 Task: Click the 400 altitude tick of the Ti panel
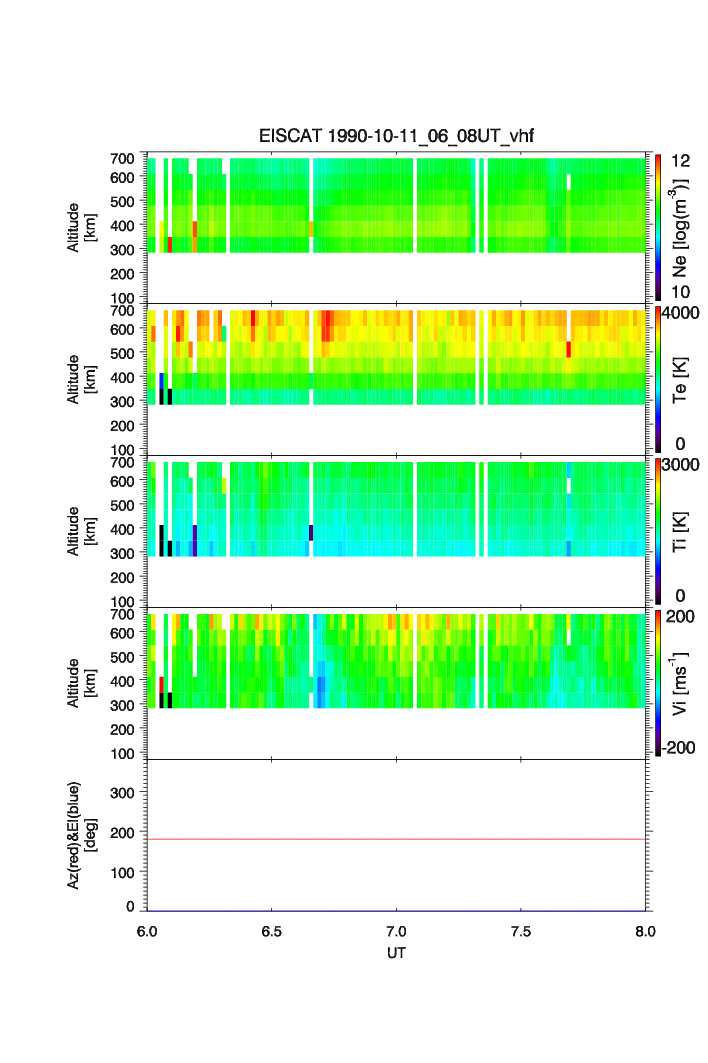123,529
